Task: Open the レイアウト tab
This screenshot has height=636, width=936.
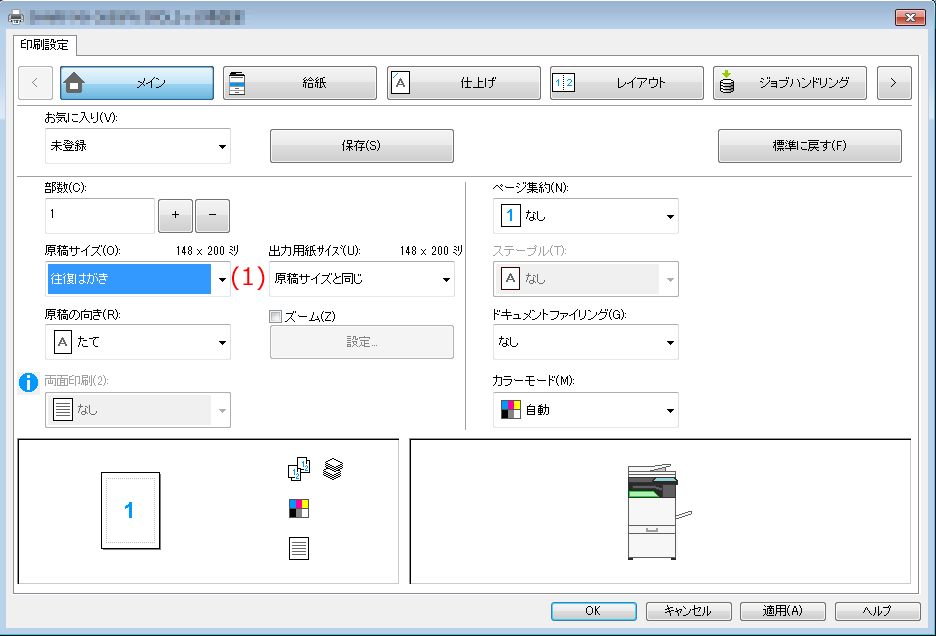Action: point(626,82)
